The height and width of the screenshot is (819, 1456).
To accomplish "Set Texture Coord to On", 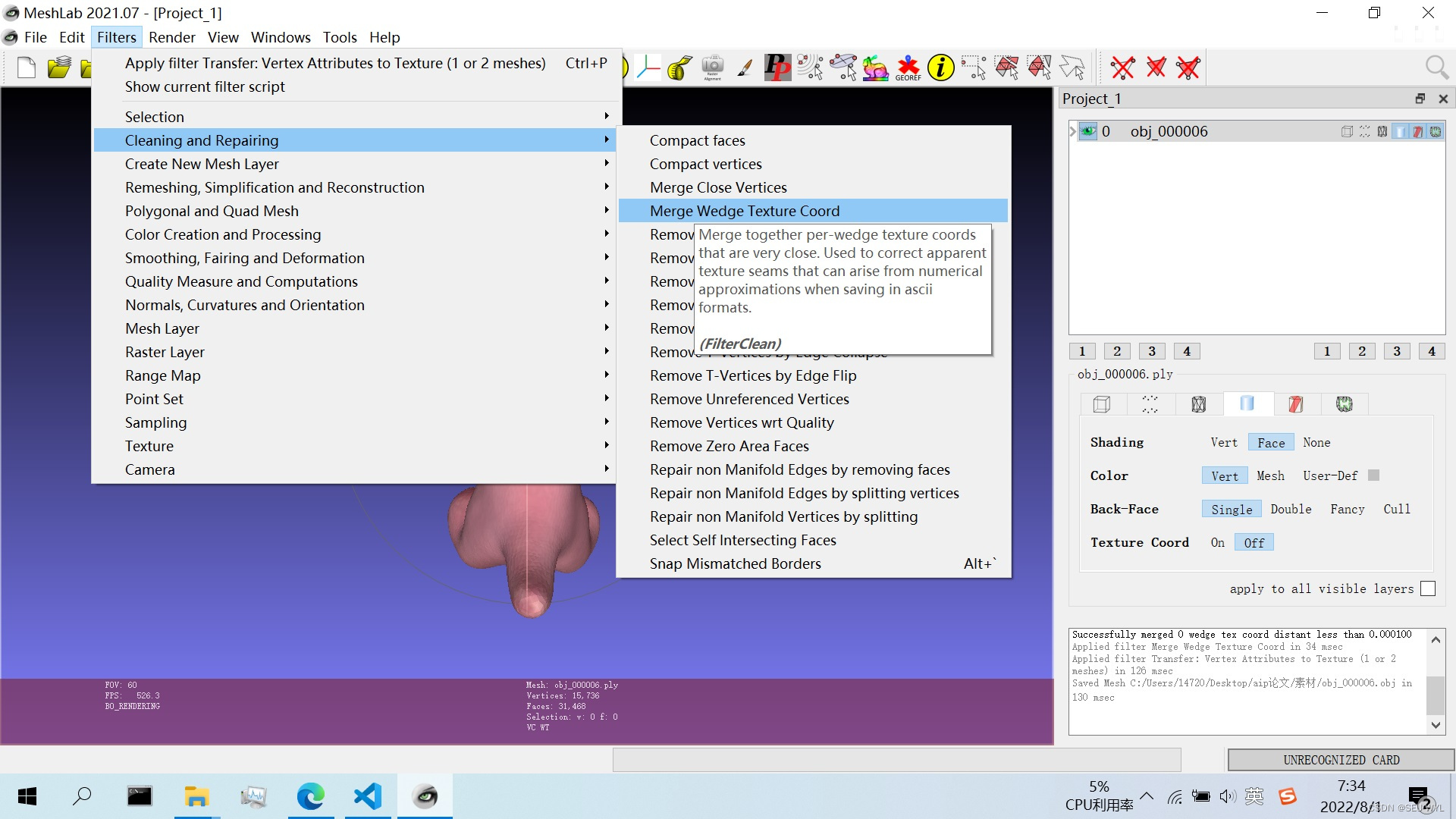I will click(x=1217, y=542).
